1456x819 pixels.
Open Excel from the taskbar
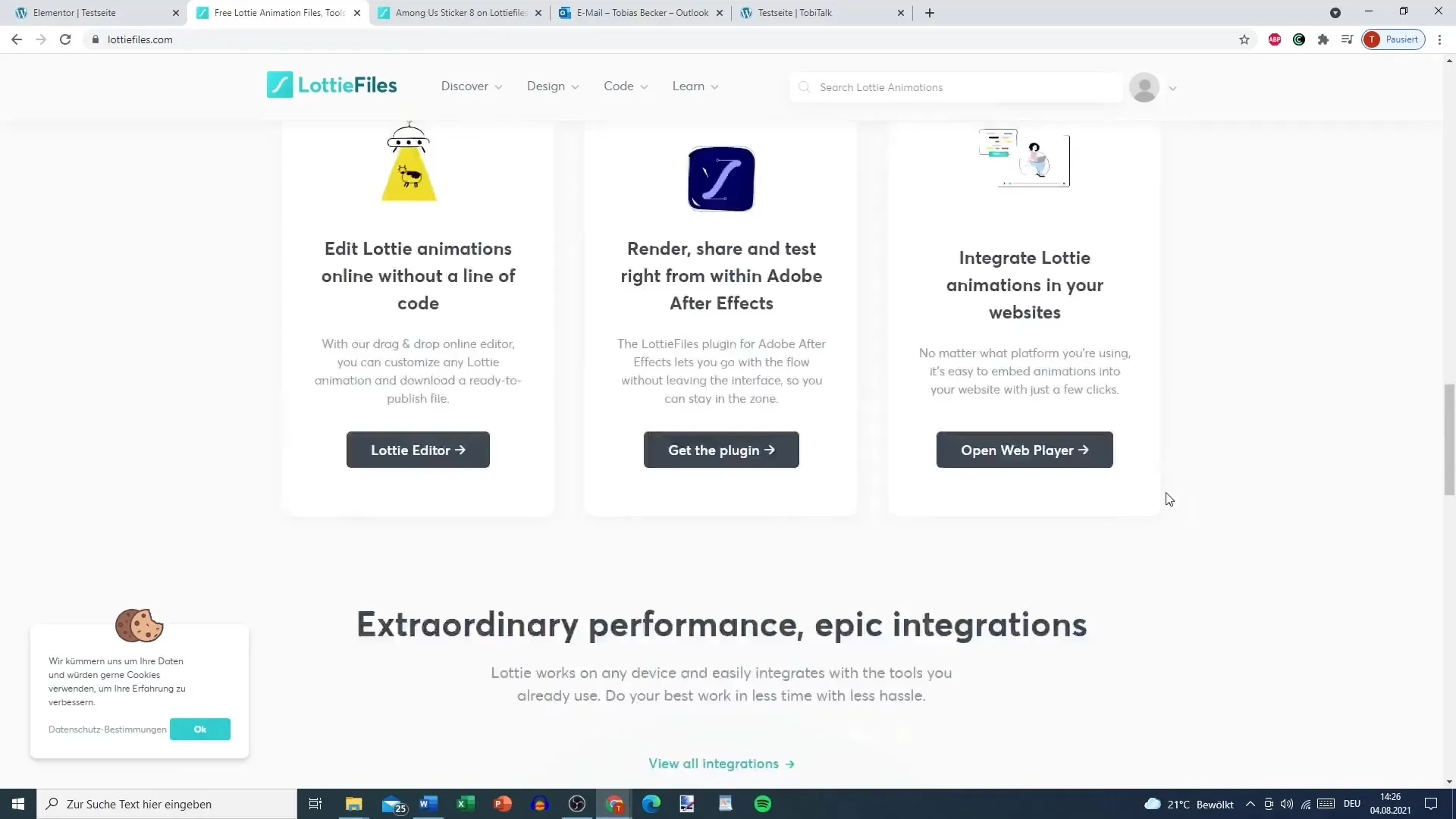tap(466, 804)
